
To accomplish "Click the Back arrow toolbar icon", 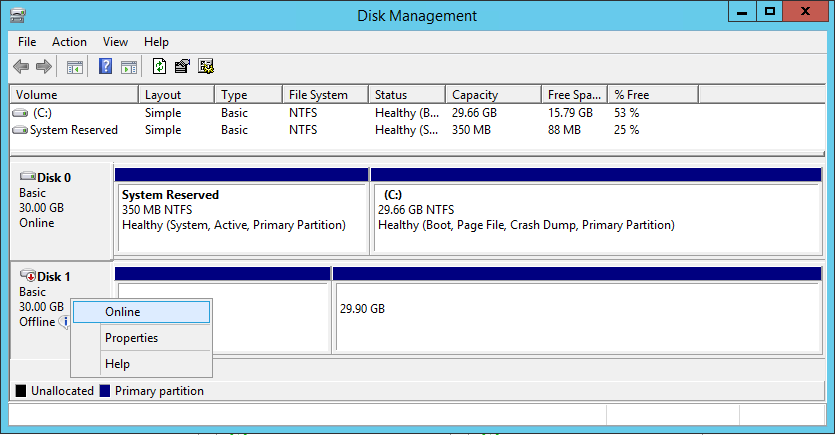I will click(x=21, y=67).
